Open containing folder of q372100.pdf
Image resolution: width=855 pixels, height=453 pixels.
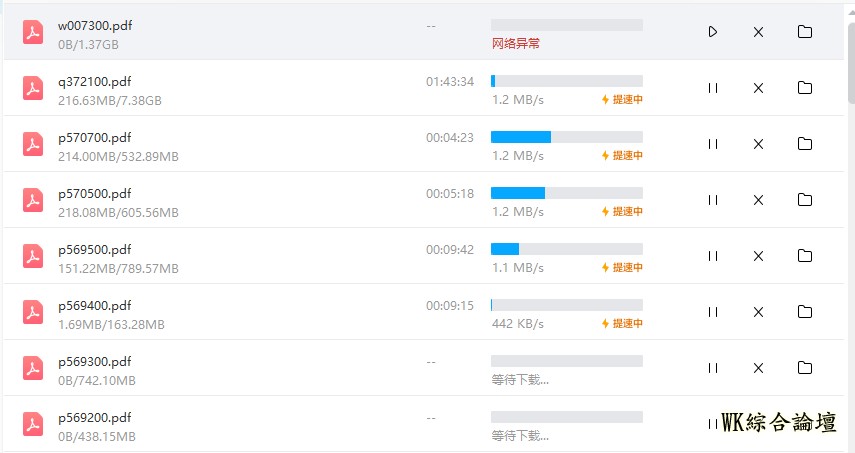coord(805,87)
